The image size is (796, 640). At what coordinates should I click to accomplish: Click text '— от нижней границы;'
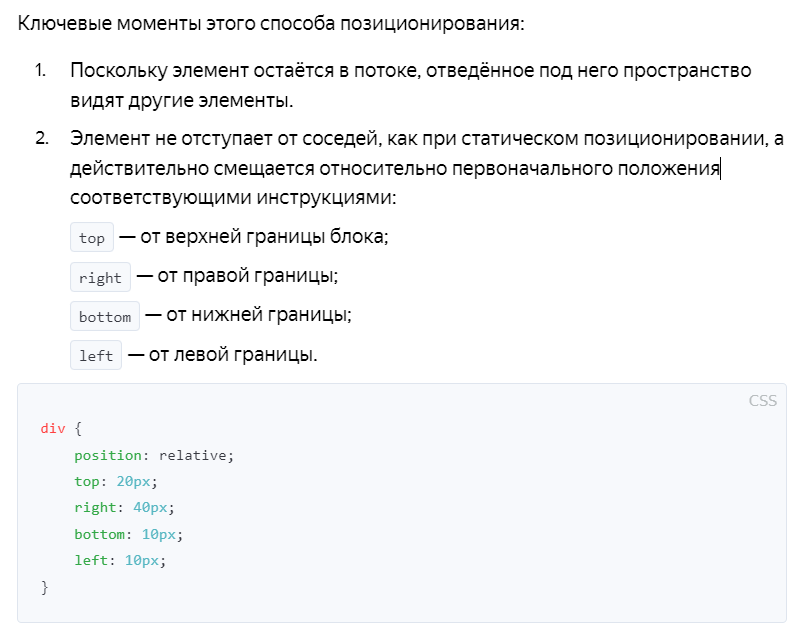pos(249,315)
